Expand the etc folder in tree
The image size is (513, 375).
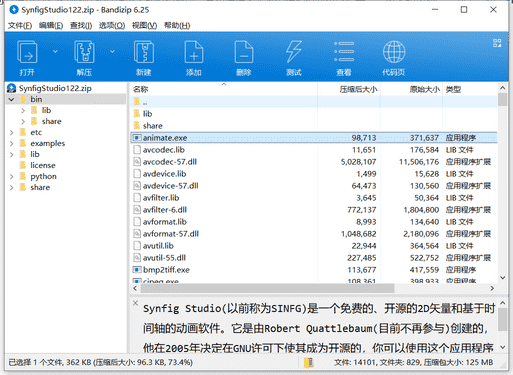[11, 132]
